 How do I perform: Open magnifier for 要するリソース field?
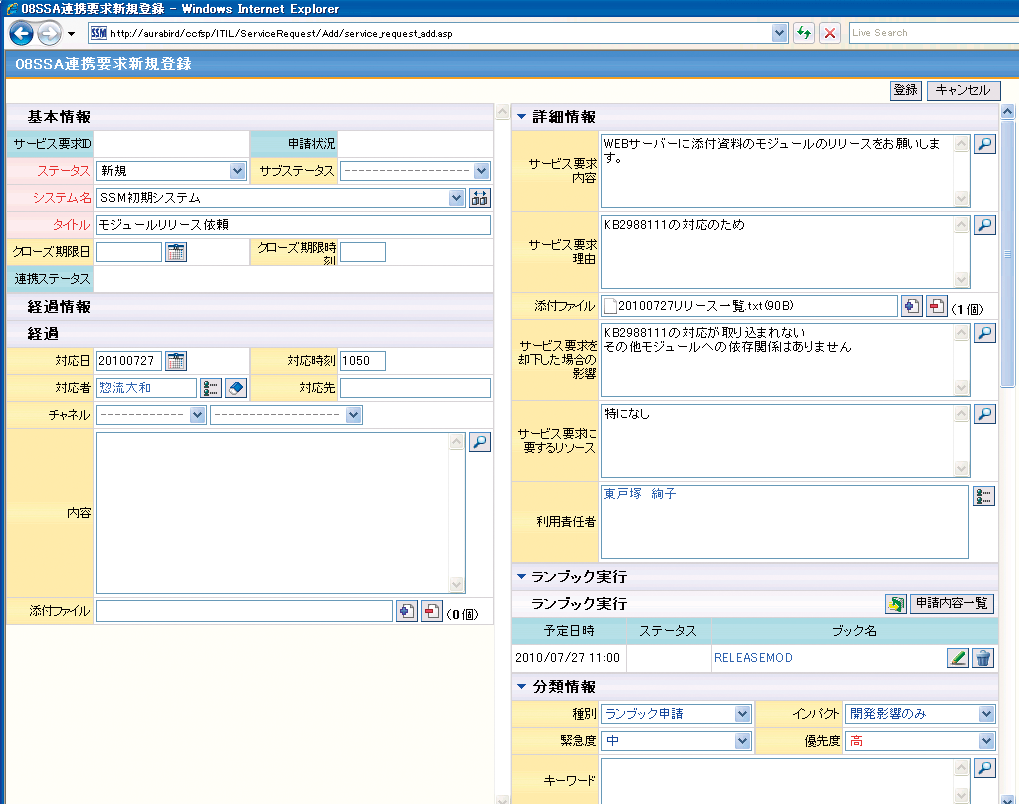[985, 414]
